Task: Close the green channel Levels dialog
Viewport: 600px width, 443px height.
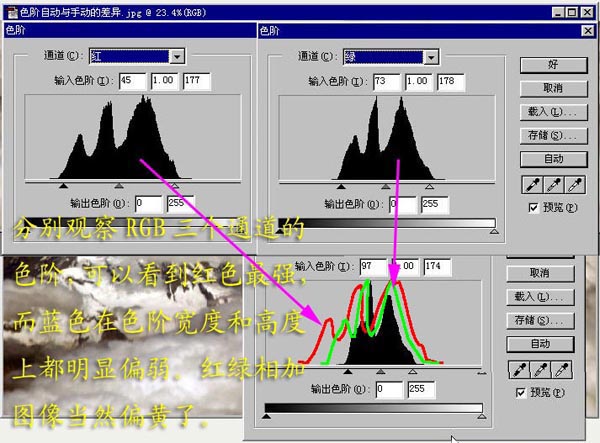Action: 588,31
